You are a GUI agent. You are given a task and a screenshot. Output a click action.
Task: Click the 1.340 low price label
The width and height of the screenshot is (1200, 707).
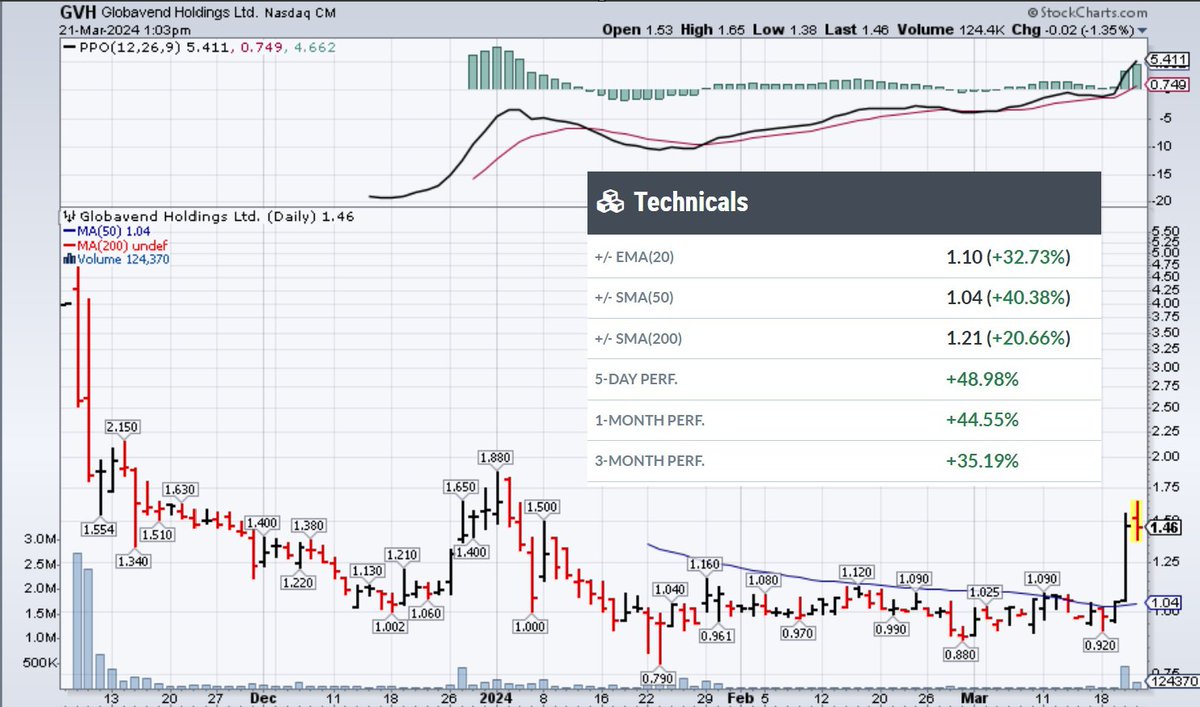[x=132, y=561]
